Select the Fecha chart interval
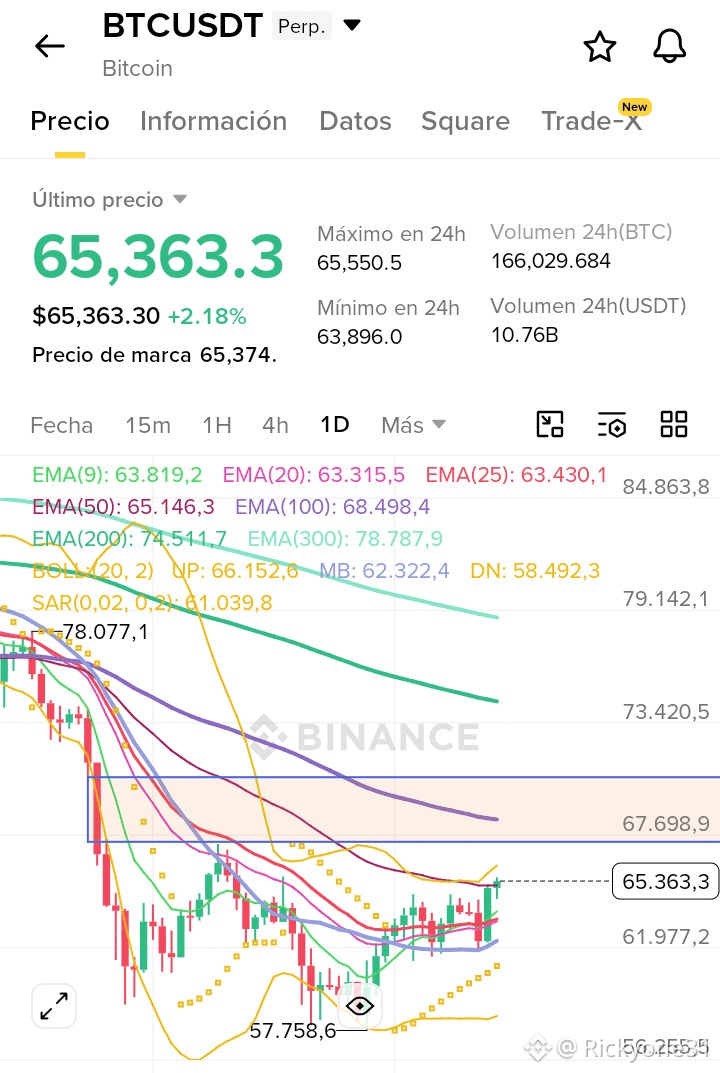 (x=62, y=425)
